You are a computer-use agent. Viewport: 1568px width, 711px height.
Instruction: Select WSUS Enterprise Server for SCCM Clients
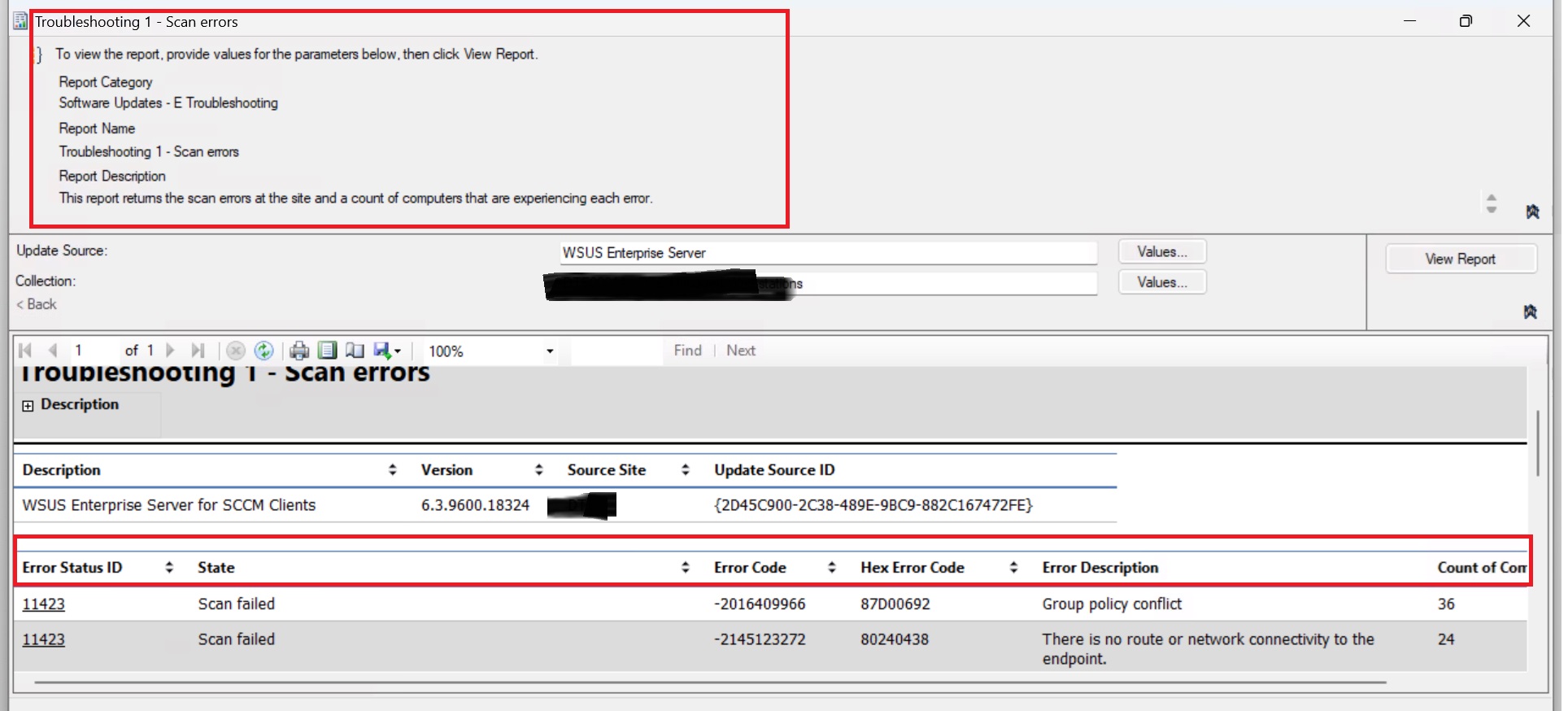[x=169, y=505]
